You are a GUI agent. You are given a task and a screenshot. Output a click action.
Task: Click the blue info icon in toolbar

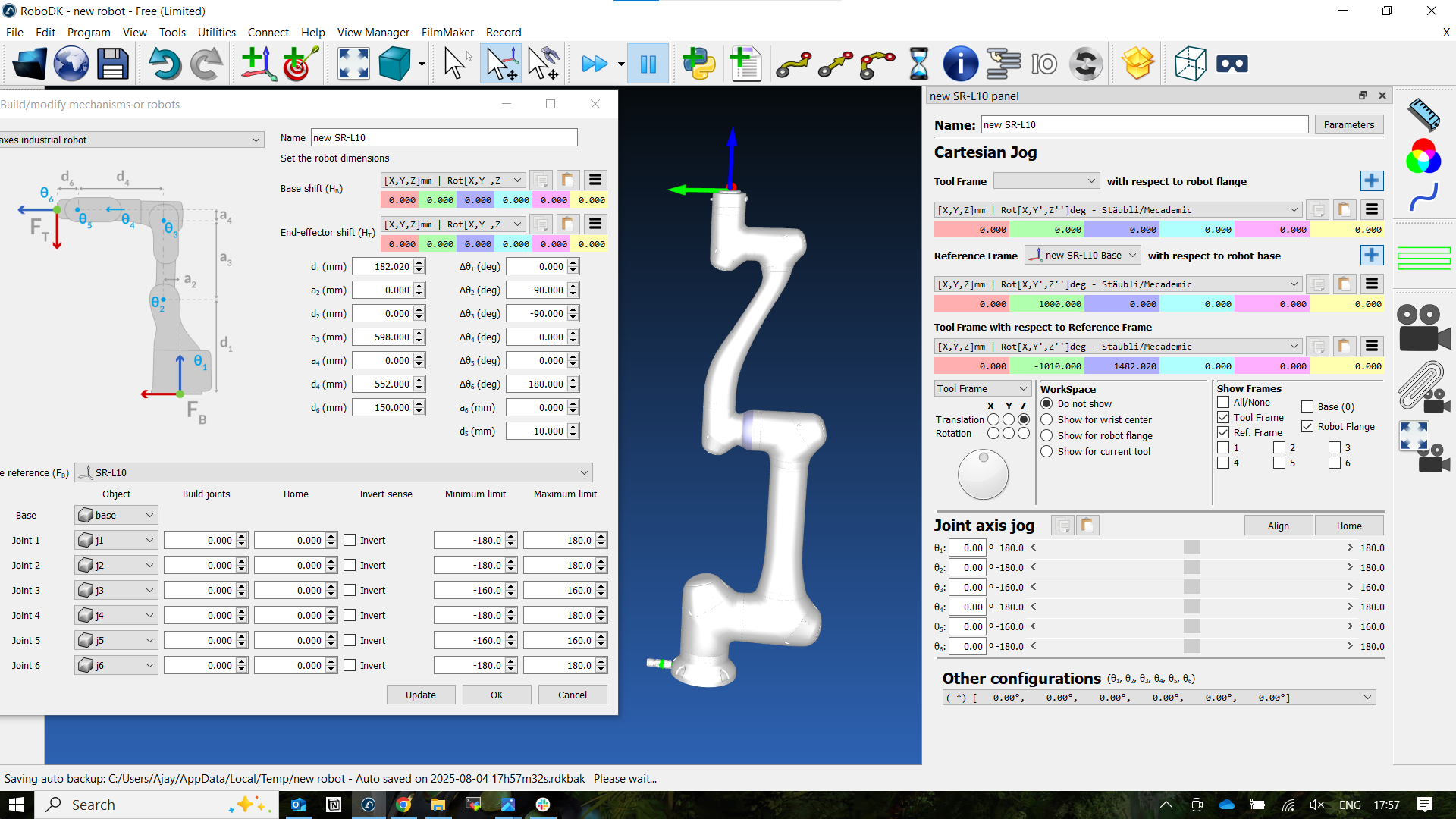tap(960, 64)
